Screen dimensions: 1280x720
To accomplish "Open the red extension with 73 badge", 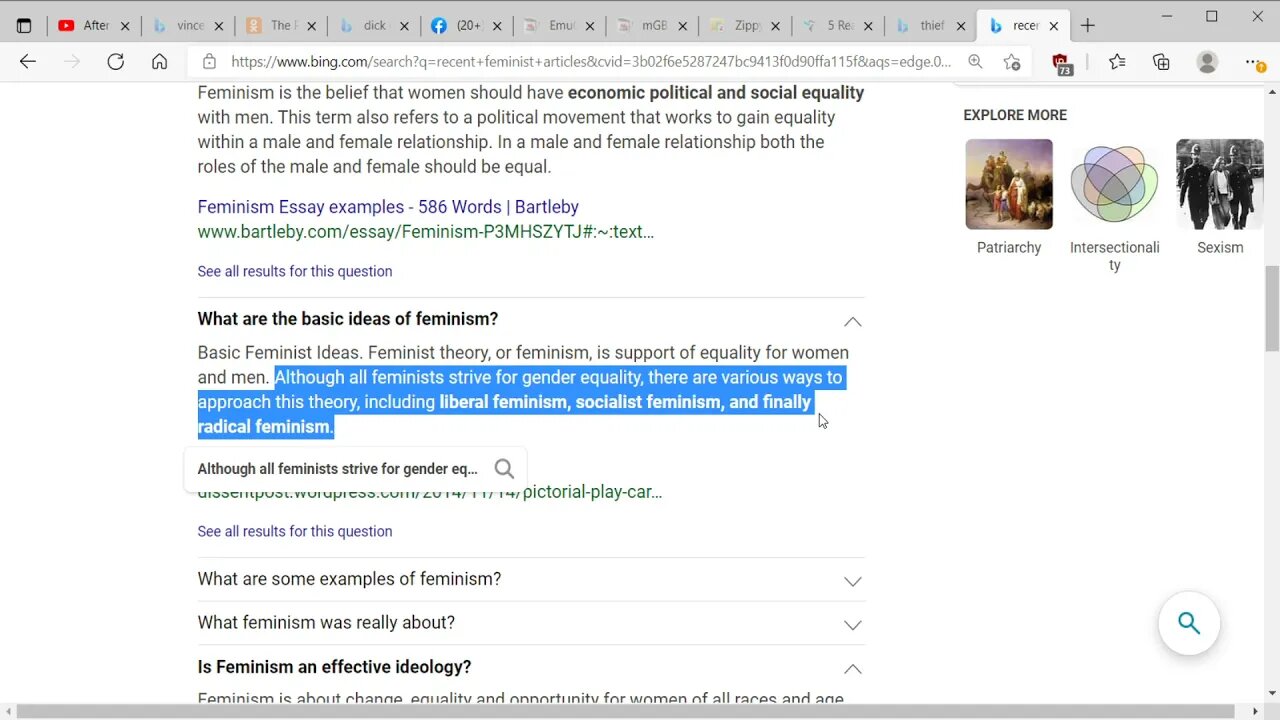I will [x=1061, y=64].
